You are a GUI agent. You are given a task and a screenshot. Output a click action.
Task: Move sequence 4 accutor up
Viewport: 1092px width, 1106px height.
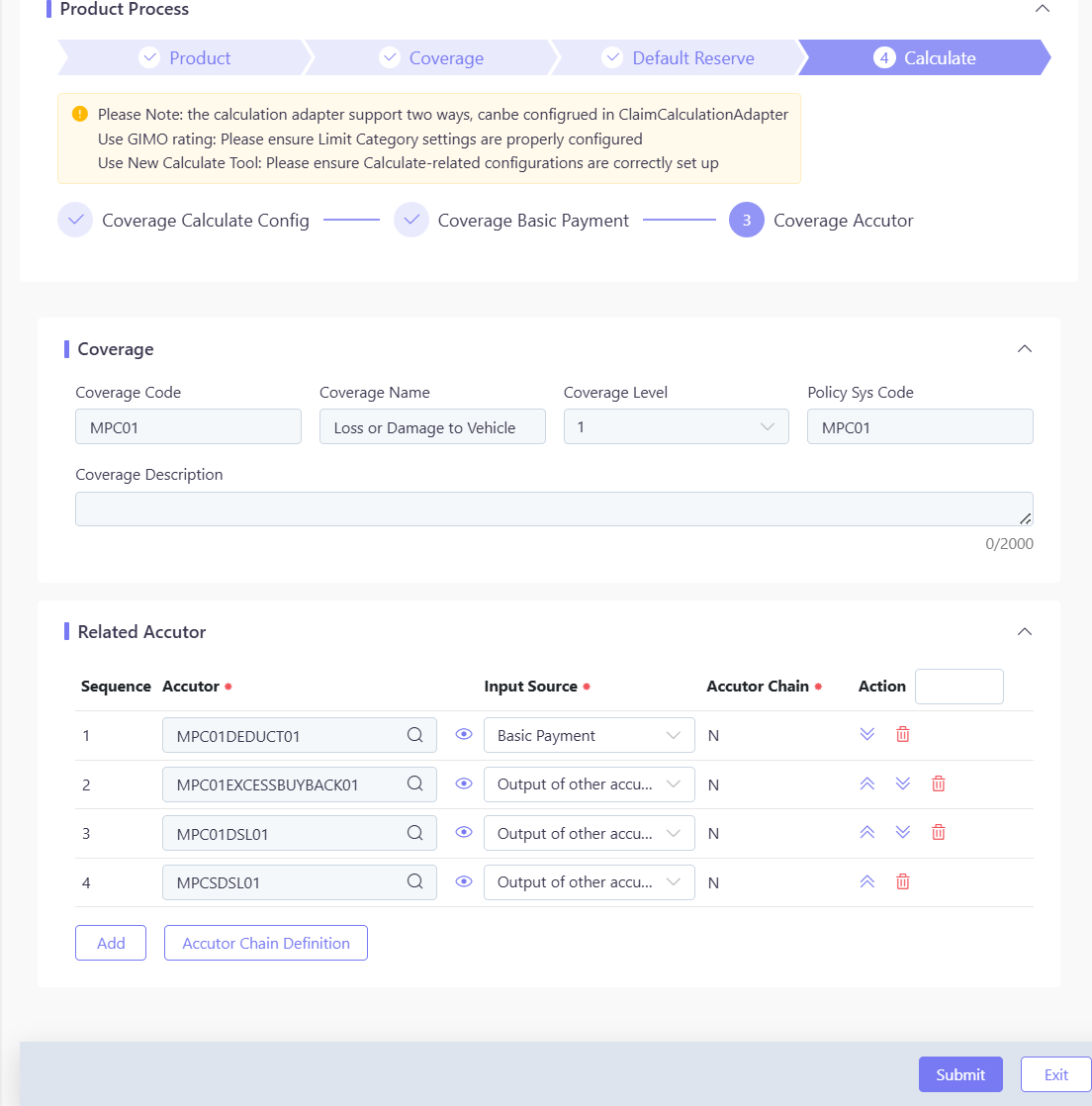866,881
